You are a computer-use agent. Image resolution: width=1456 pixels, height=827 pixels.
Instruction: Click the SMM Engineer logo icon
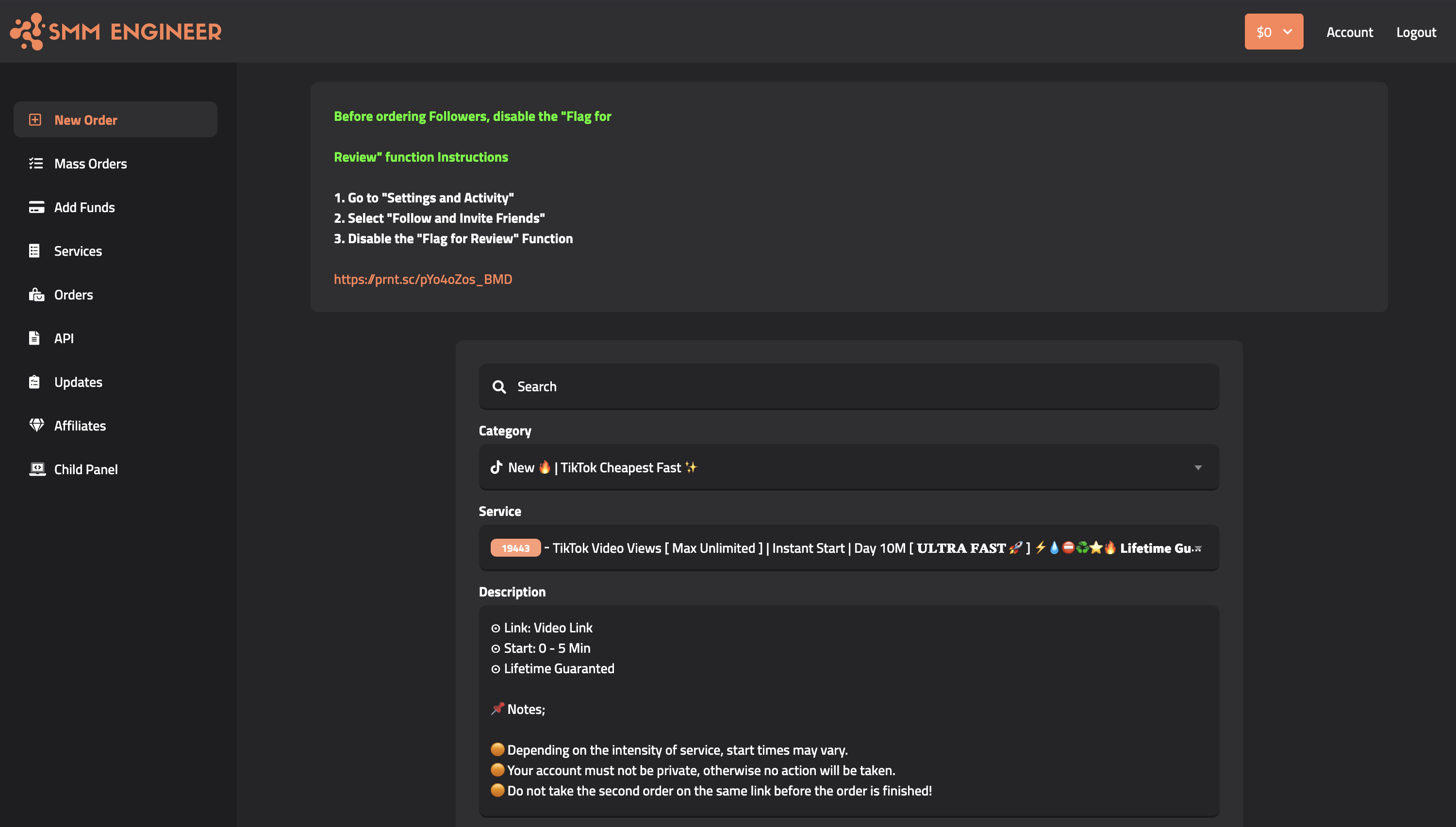[x=27, y=32]
